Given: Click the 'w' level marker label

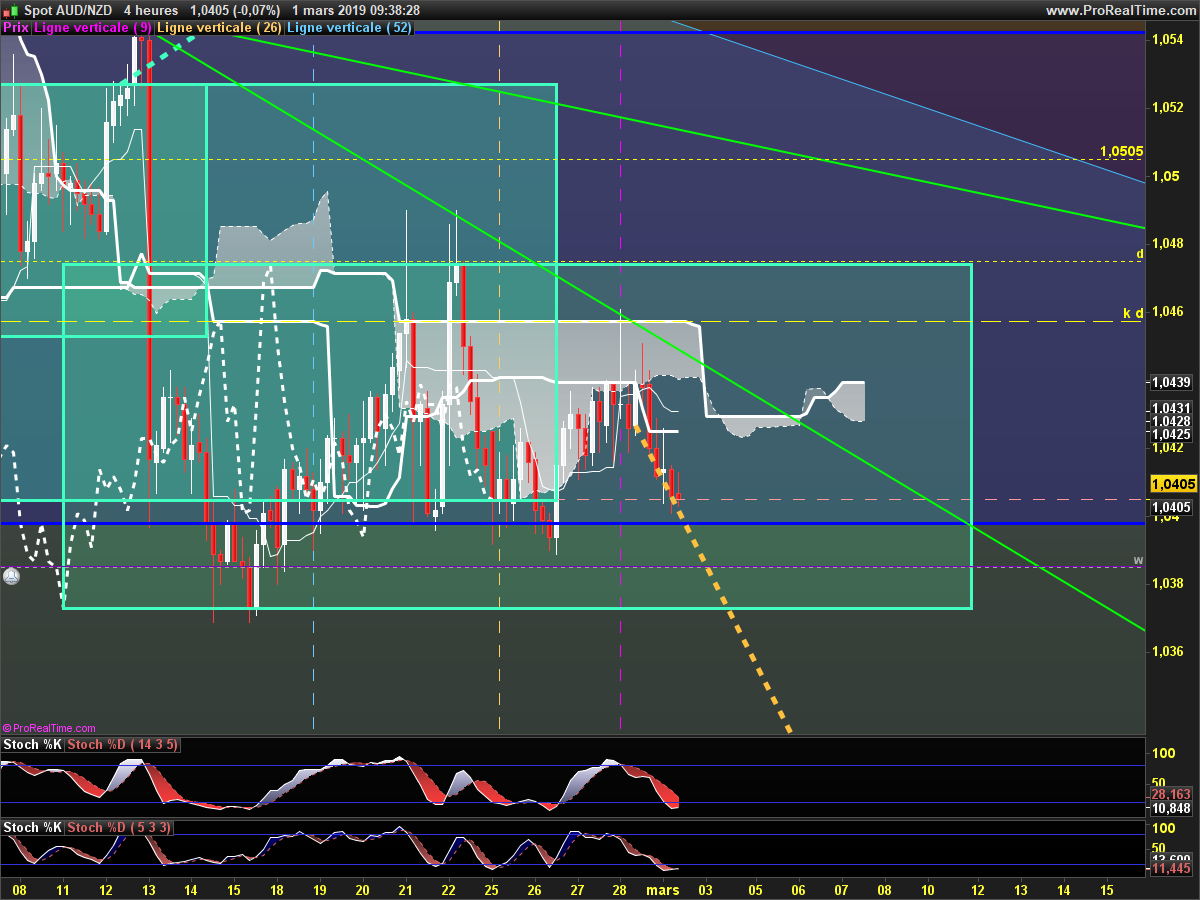Looking at the screenshot, I should click(1138, 560).
